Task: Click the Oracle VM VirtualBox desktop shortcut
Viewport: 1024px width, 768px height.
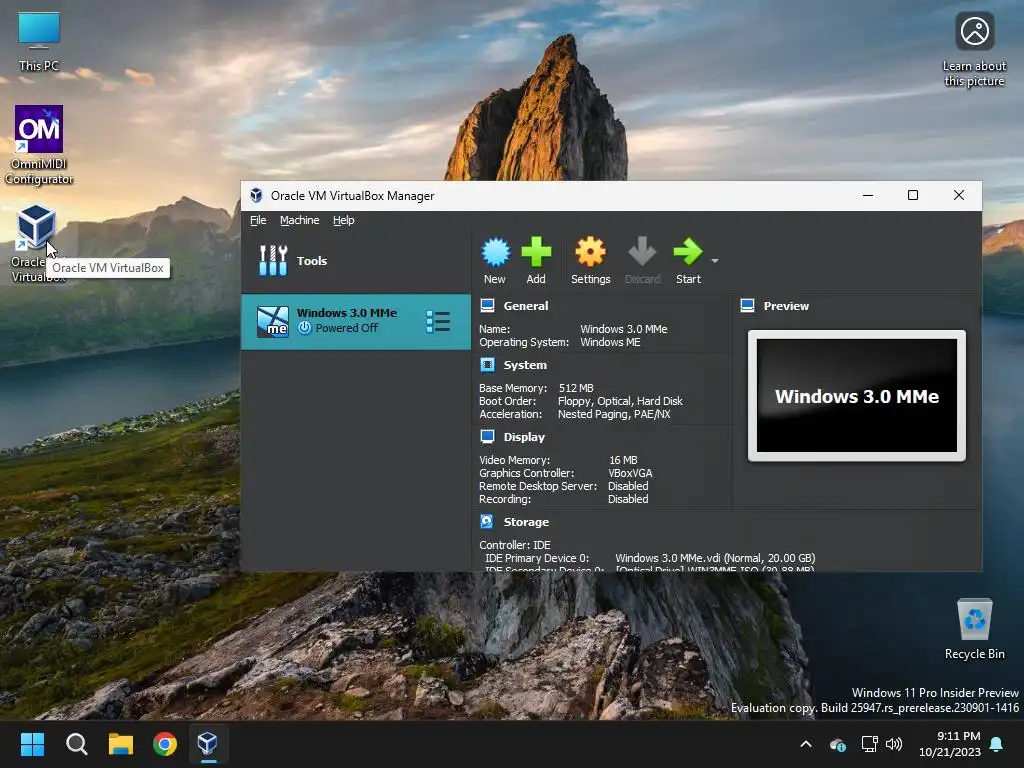Action: pos(36,243)
